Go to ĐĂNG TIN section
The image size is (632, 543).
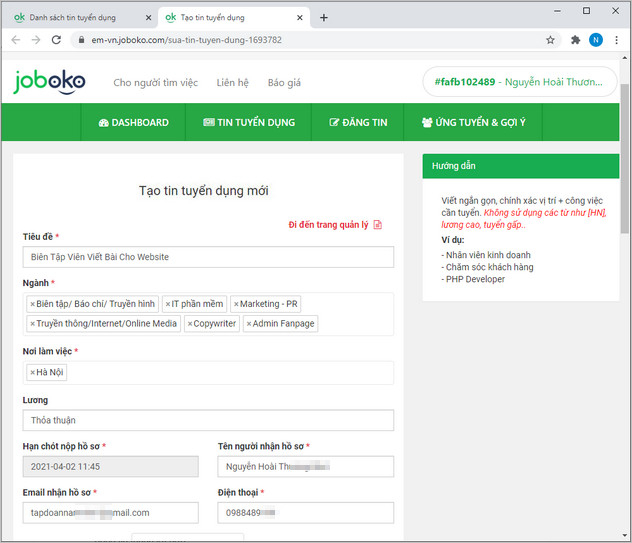[358, 123]
